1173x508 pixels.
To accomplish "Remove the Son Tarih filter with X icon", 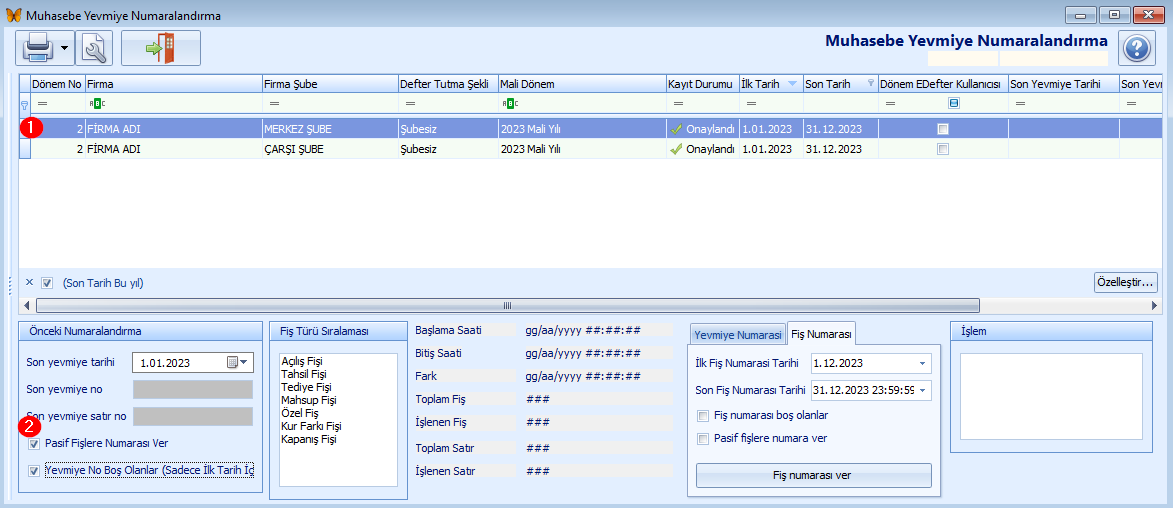I will pos(29,283).
